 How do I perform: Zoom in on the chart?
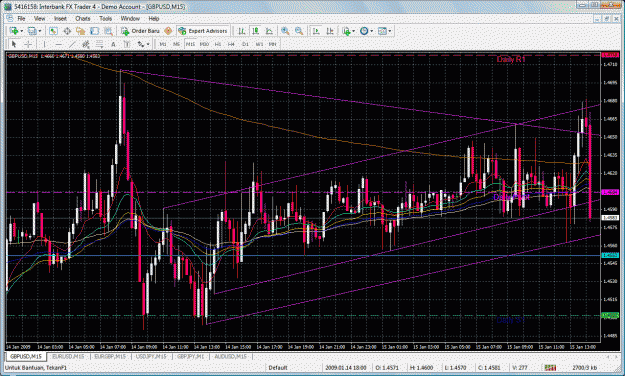point(285,31)
